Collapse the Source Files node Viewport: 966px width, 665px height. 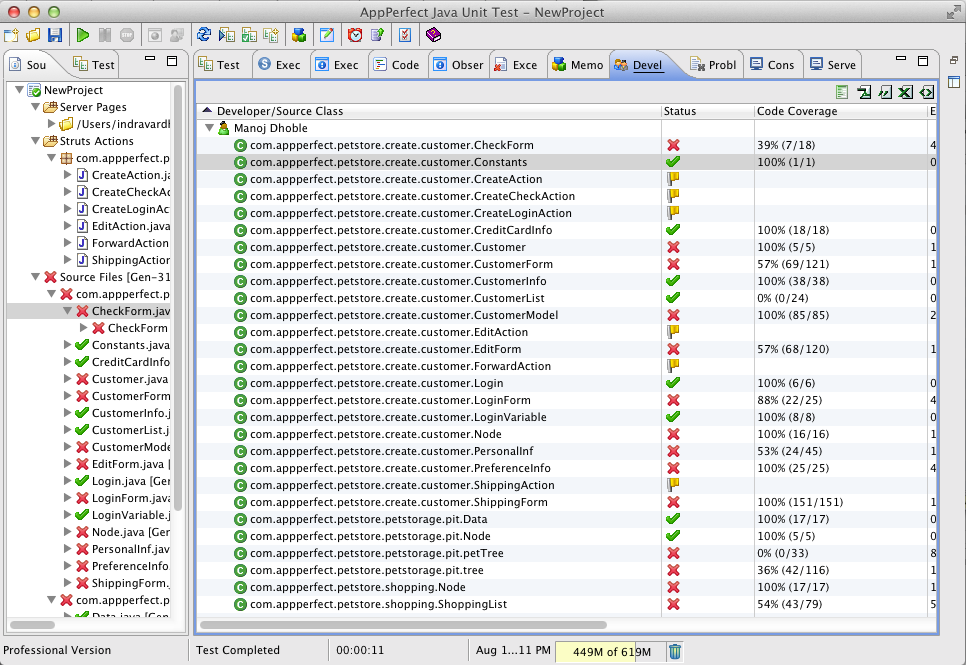tap(36, 277)
